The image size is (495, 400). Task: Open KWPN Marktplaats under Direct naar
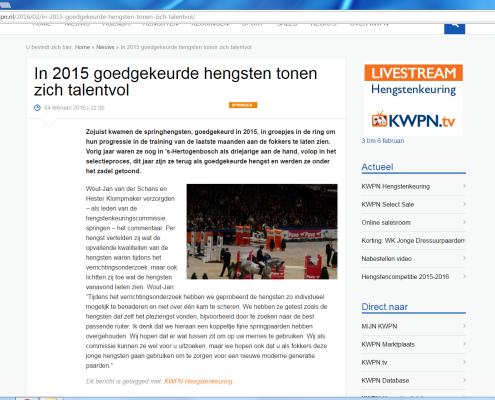[x=388, y=344]
